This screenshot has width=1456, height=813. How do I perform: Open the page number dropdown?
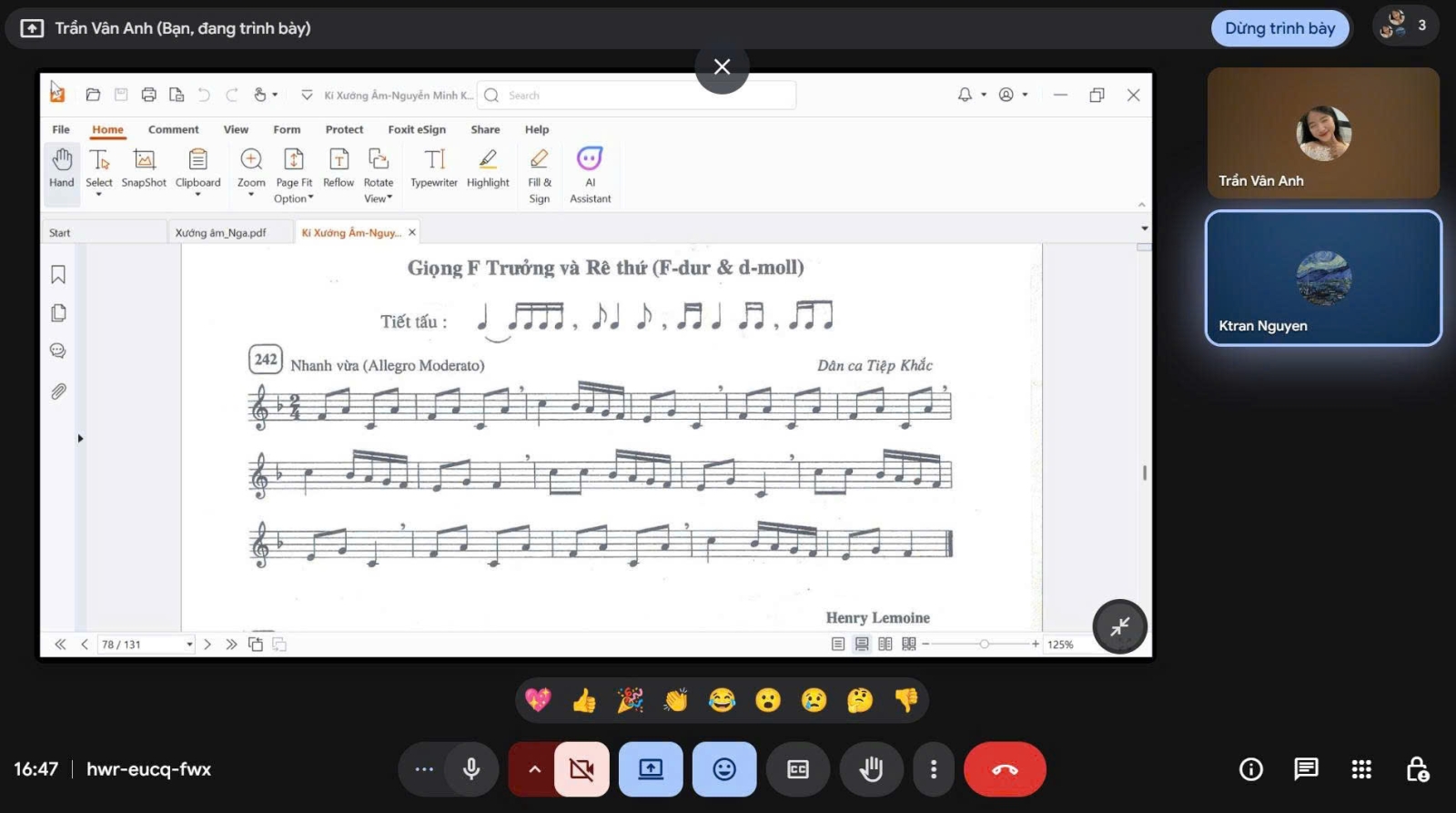[189, 645]
